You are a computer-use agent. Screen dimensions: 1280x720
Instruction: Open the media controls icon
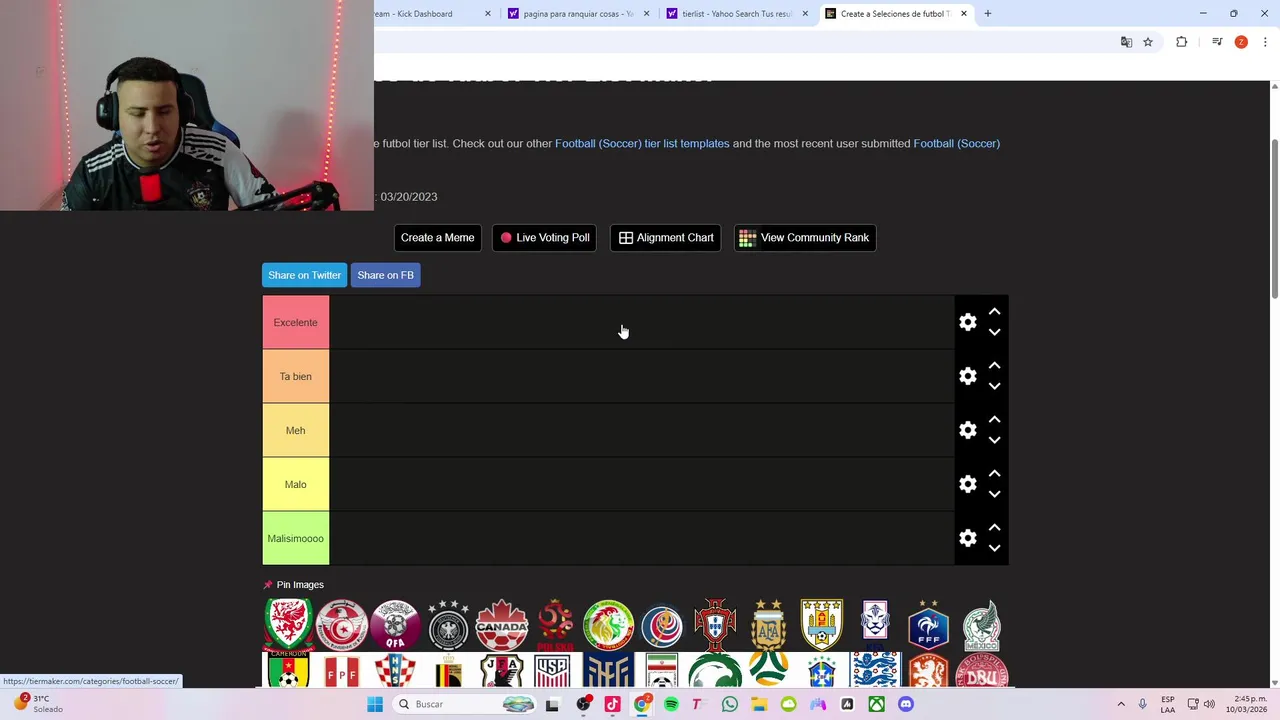(1217, 42)
